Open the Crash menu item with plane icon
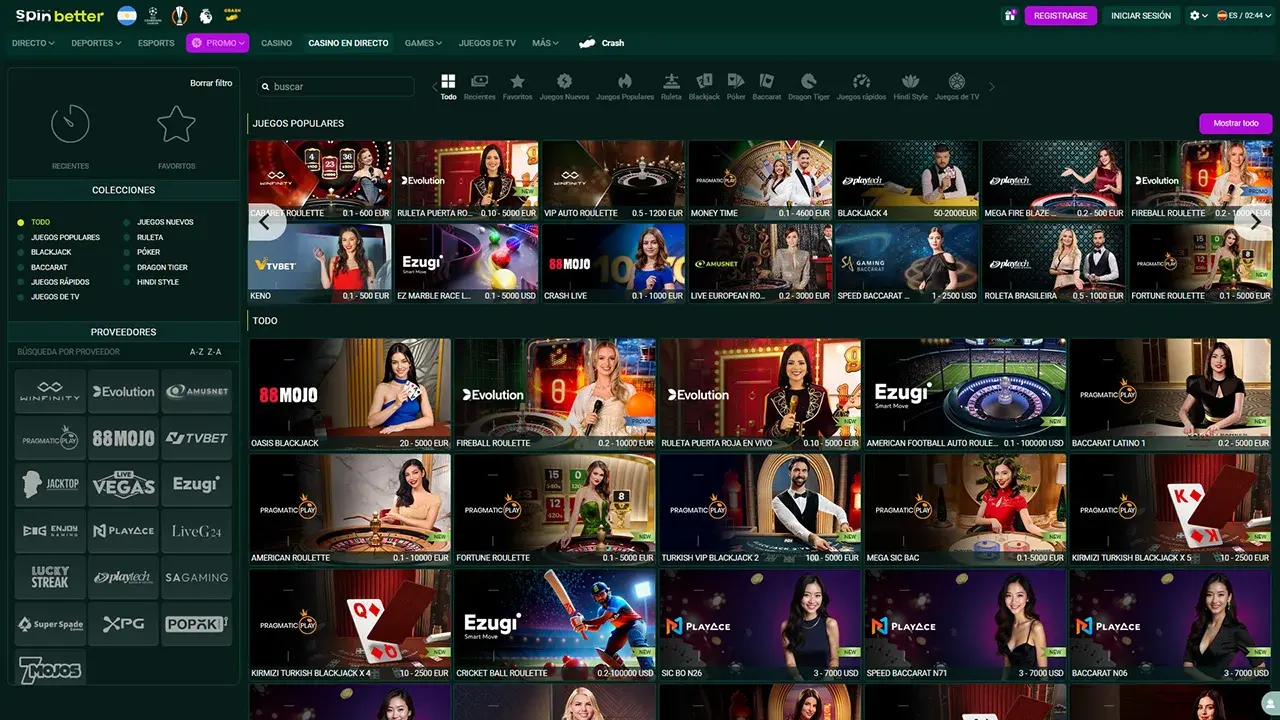 [x=602, y=43]
